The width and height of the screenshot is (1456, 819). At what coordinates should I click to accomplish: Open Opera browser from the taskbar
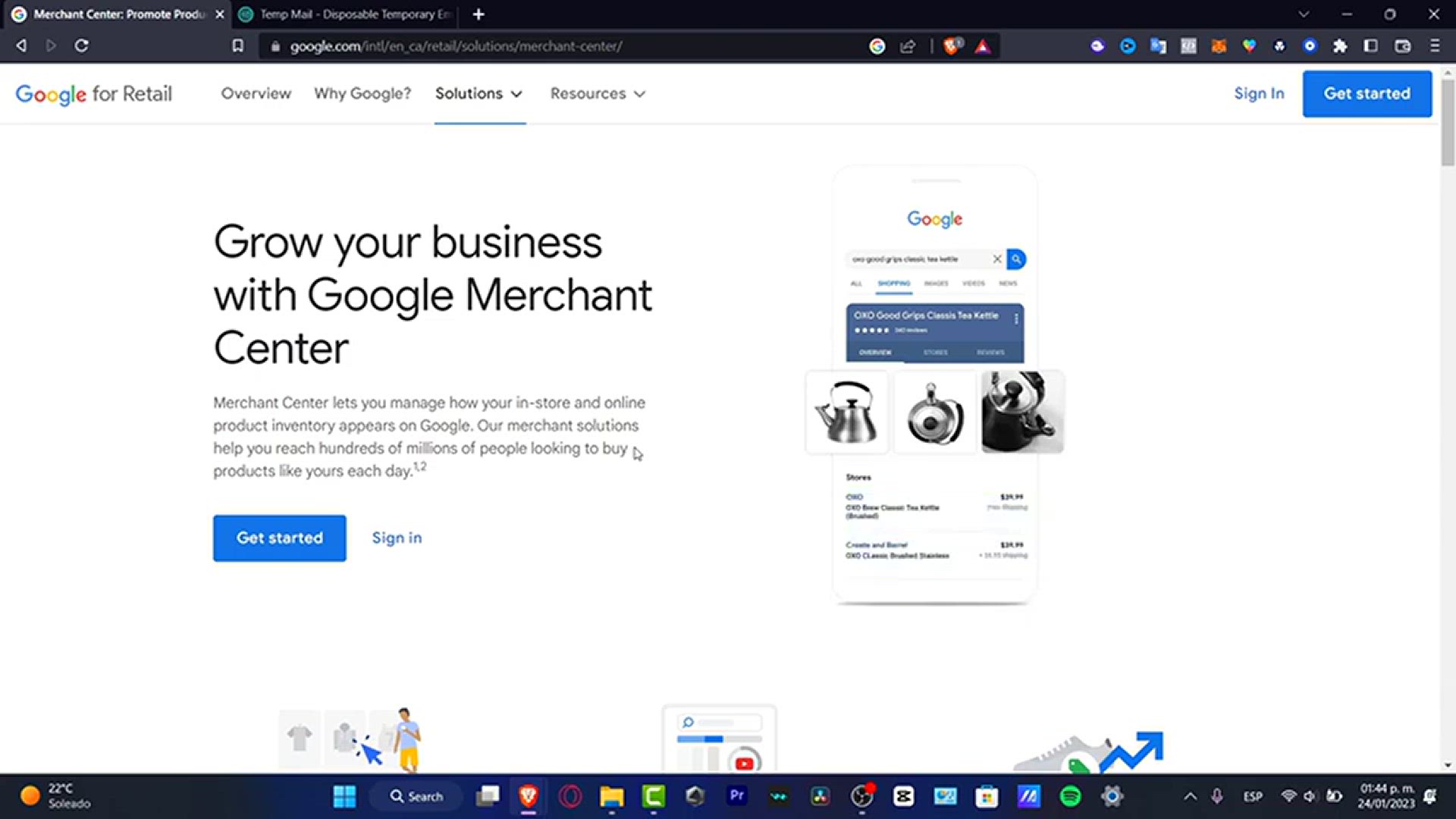tap(570, 796)
